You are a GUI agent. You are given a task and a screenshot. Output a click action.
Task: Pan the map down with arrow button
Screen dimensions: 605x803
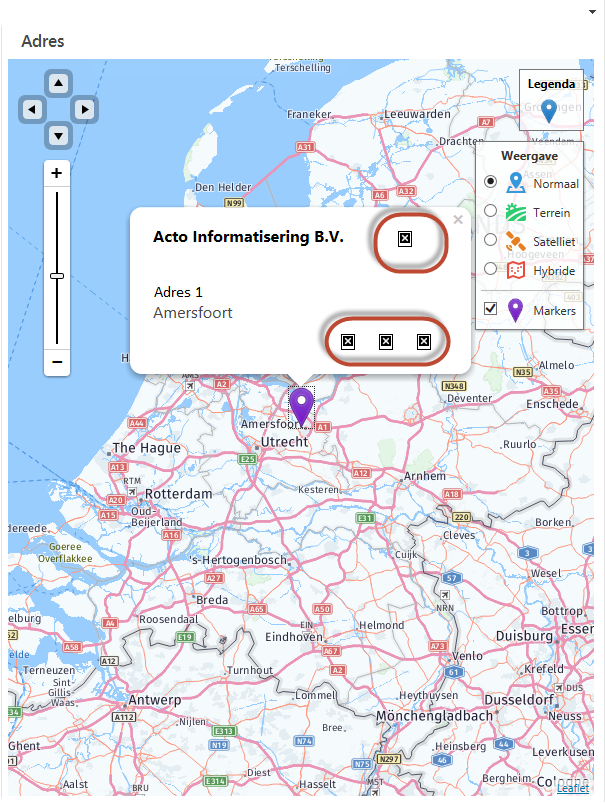(58, 136)
